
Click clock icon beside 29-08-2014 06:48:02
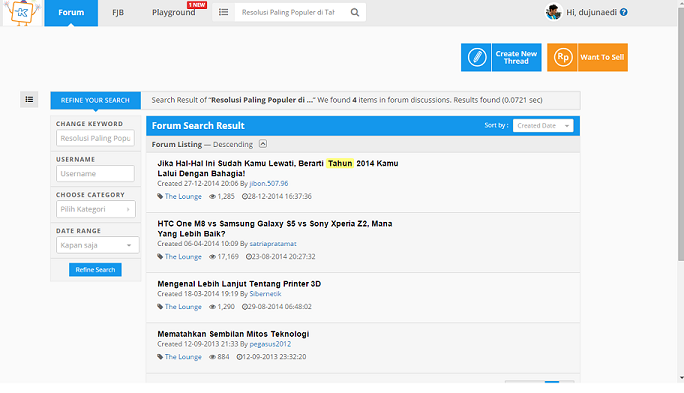[x=244, y=307]
